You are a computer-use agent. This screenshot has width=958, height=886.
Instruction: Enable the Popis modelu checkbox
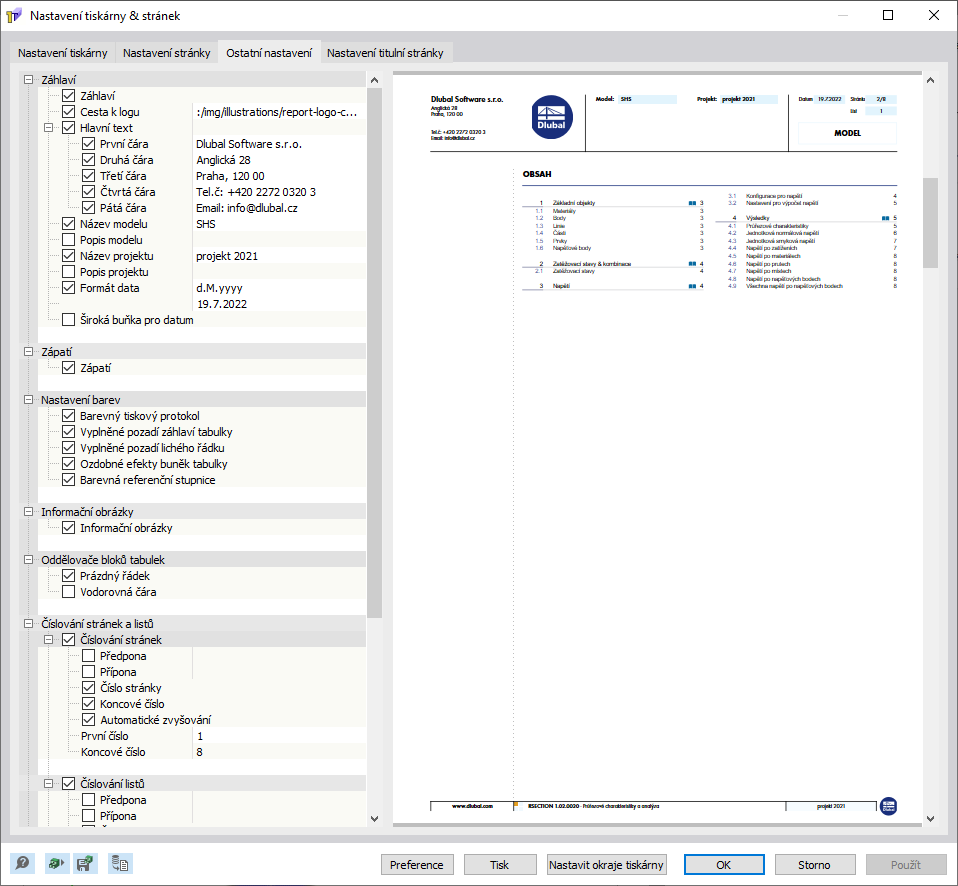coord(68,240)
